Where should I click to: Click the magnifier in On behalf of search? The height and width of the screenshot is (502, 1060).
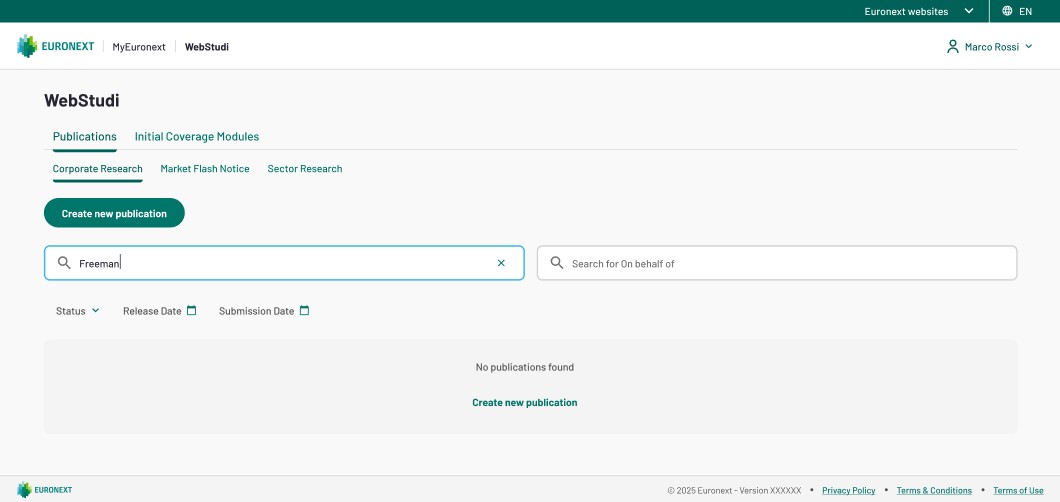pyautogui.click(x=557, y=263)
